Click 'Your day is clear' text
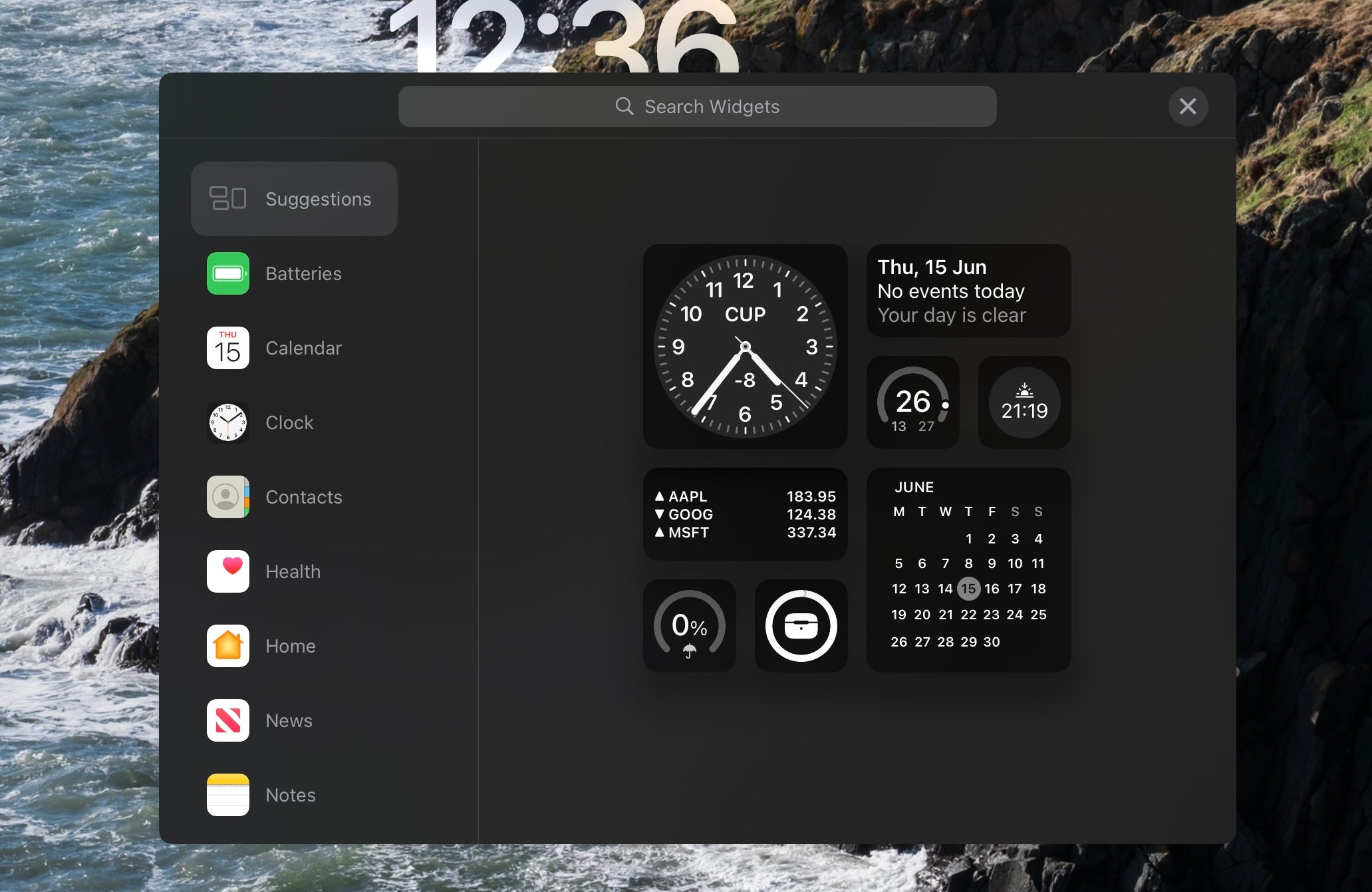 952,315
